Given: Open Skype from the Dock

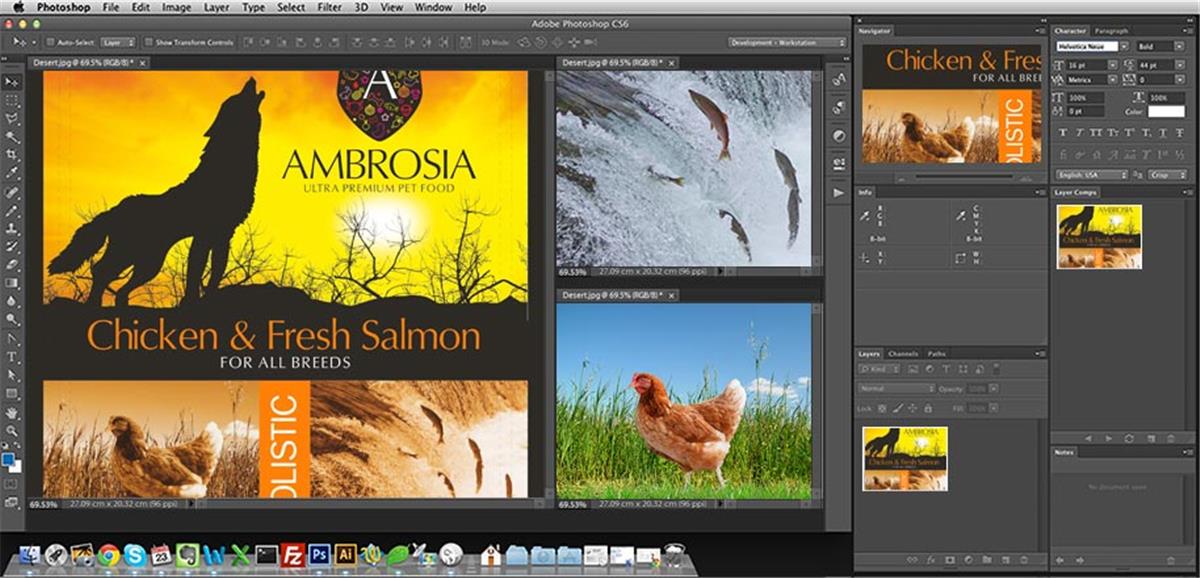Looking at the screenshot, I should pyautogui.click(x=134, y=555).
